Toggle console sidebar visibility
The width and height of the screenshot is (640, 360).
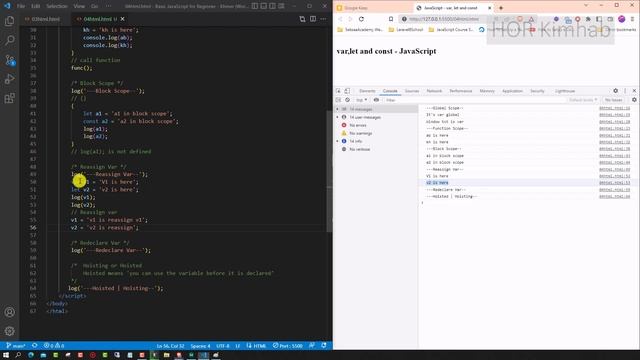[338, 100]
